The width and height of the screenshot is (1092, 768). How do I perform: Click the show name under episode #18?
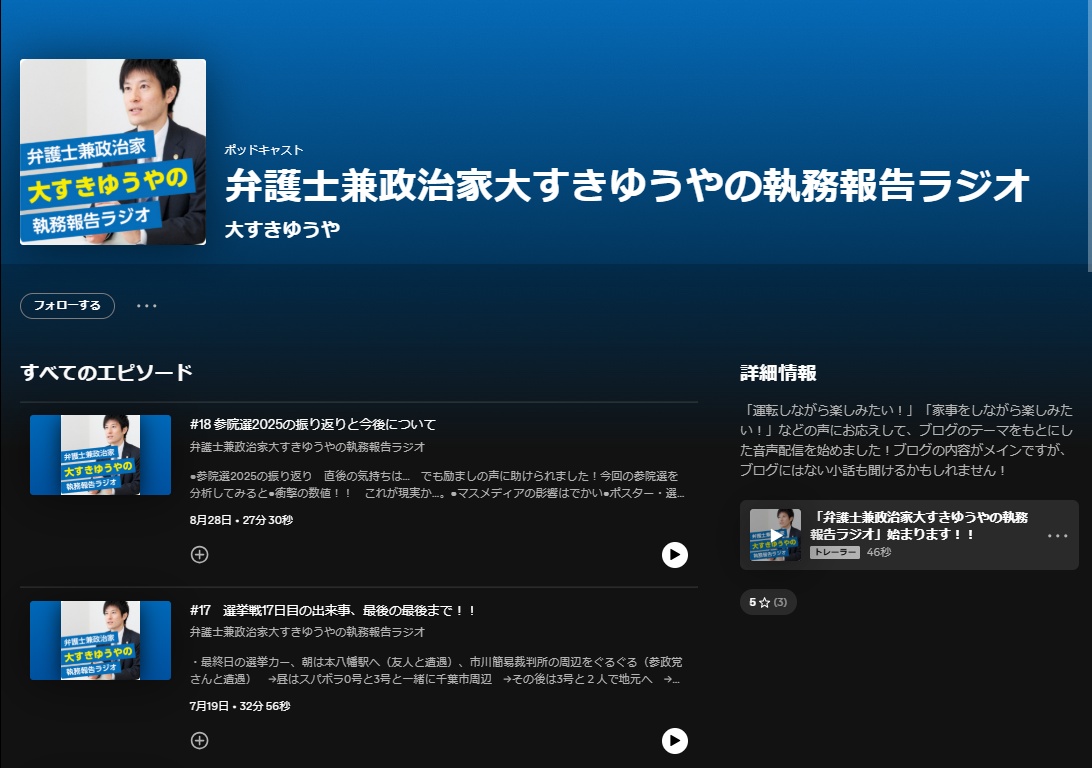click(x=307, y=447)
